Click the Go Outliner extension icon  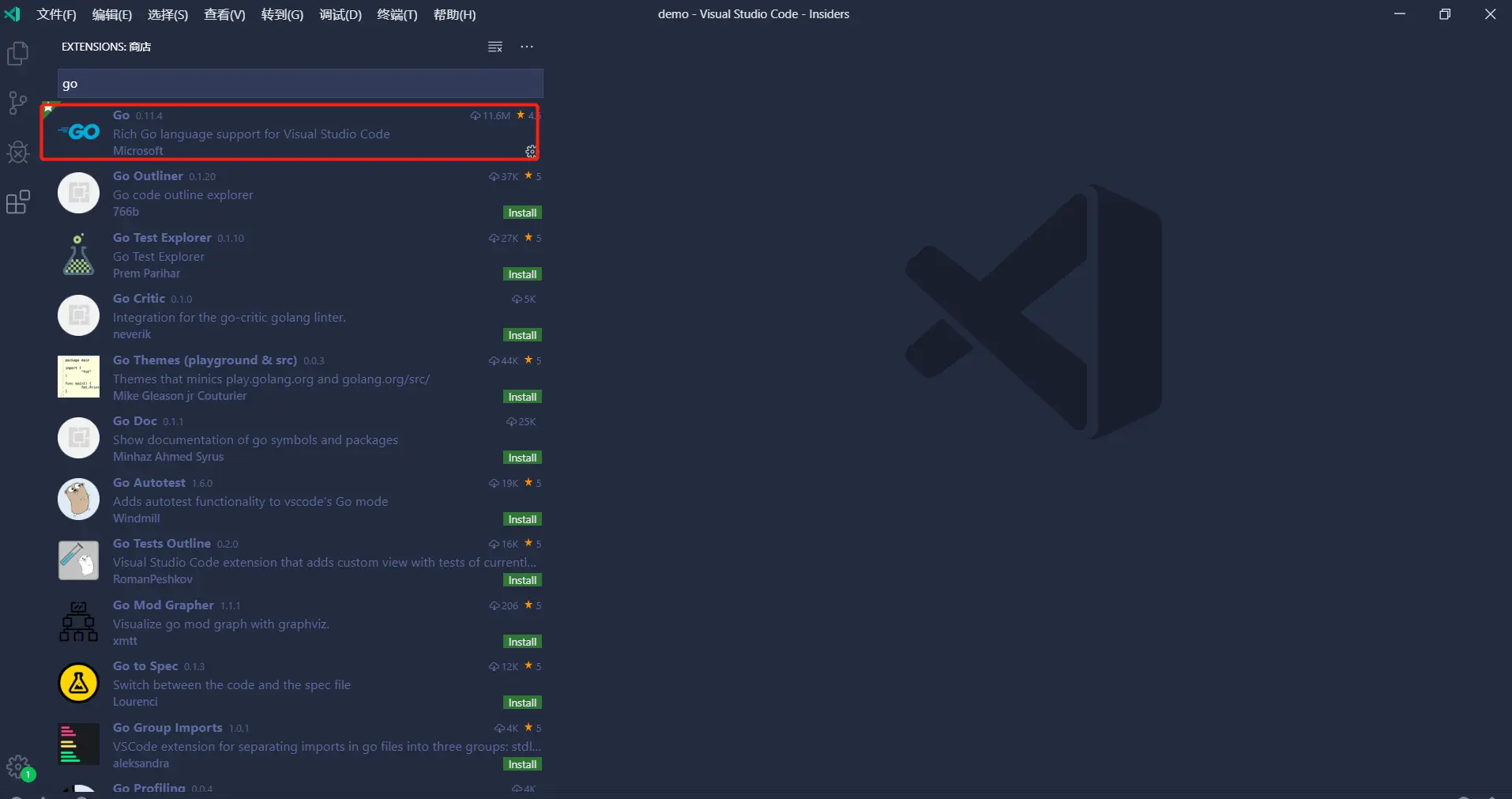tap(79, 193)
